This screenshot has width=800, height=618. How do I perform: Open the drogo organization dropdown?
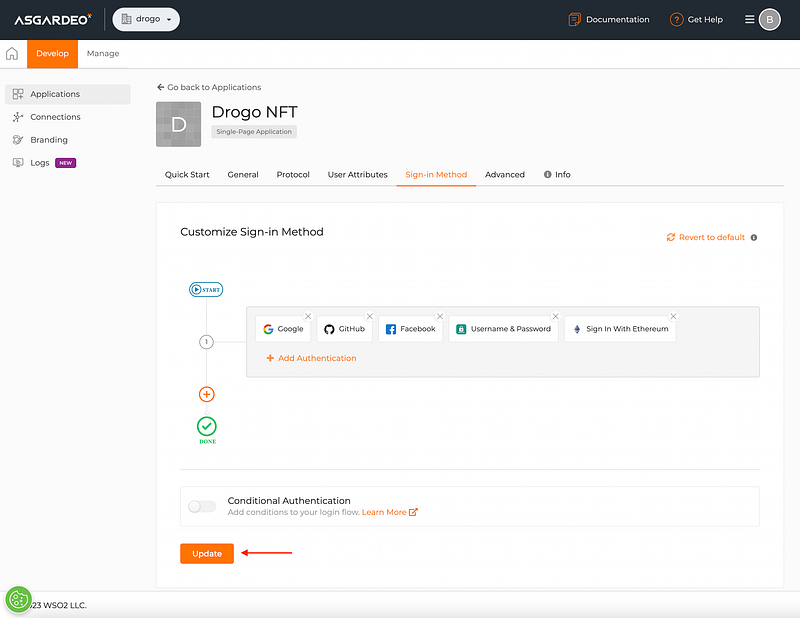point(146,19)
